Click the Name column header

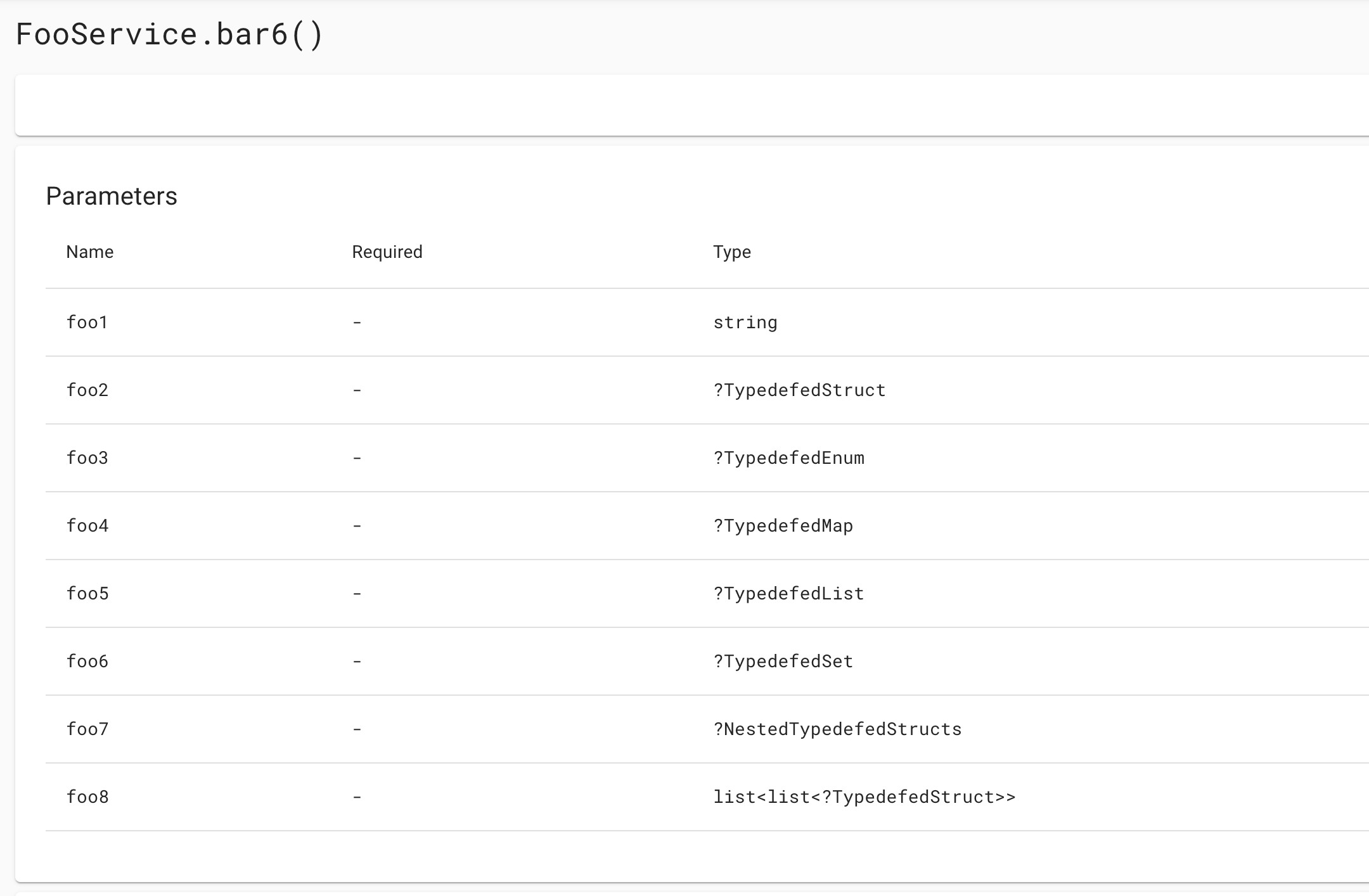90,252
